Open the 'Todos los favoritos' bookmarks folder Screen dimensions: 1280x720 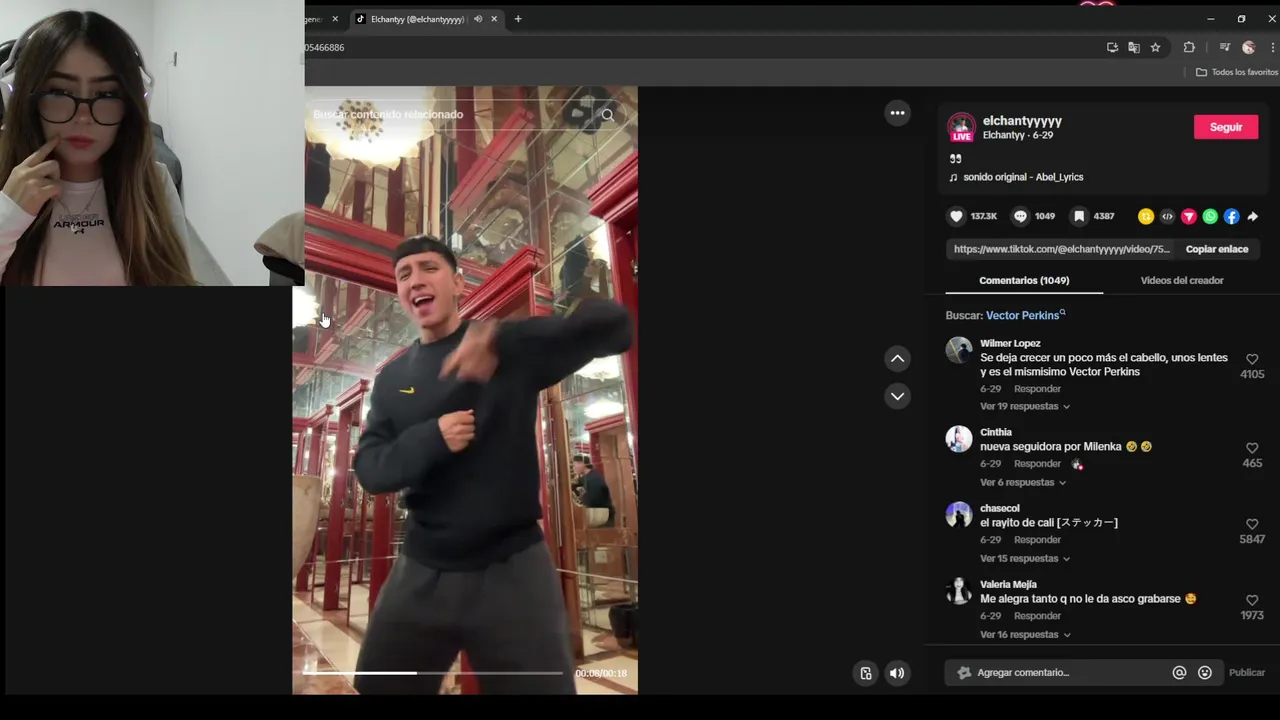pos(1237,72)
